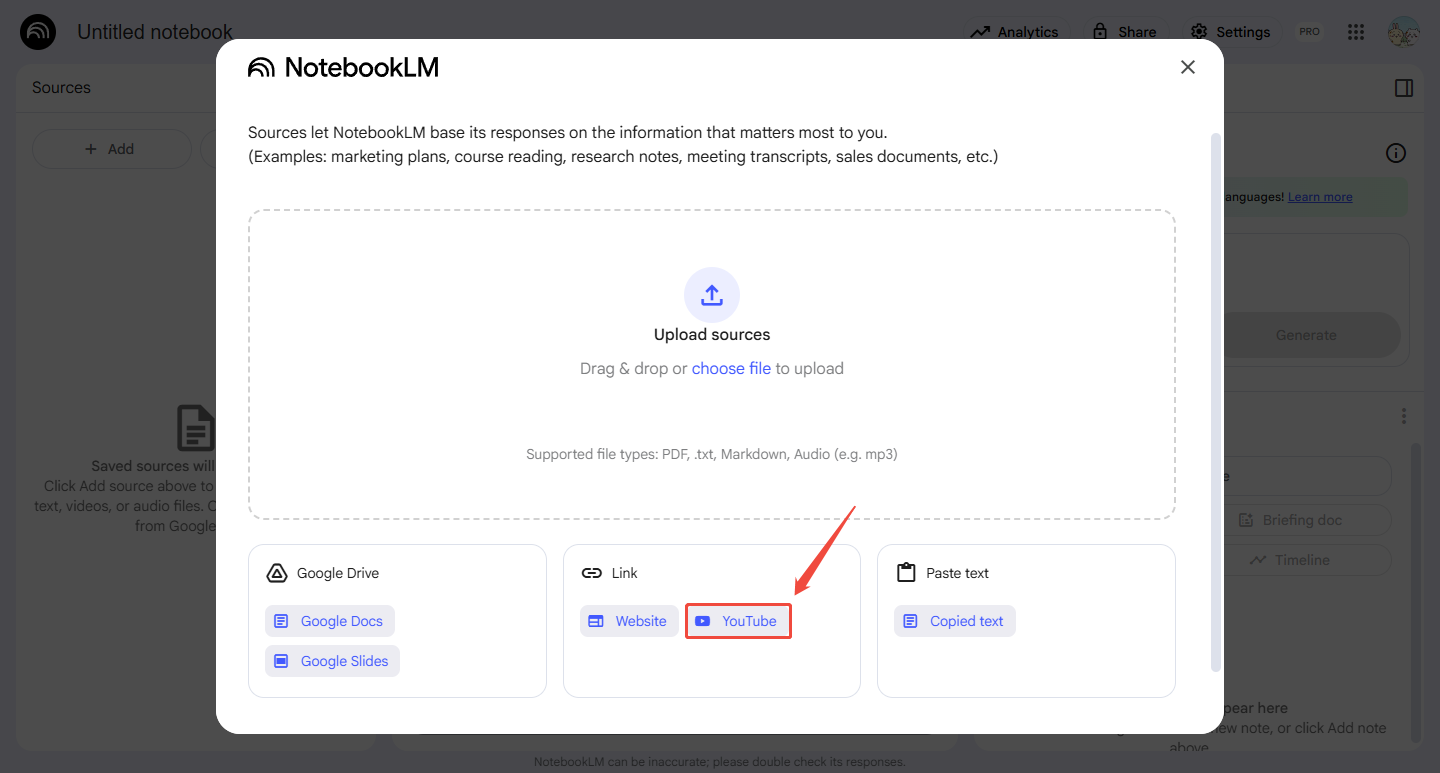
Task: Open the Share option
Action: point(1124,32)
